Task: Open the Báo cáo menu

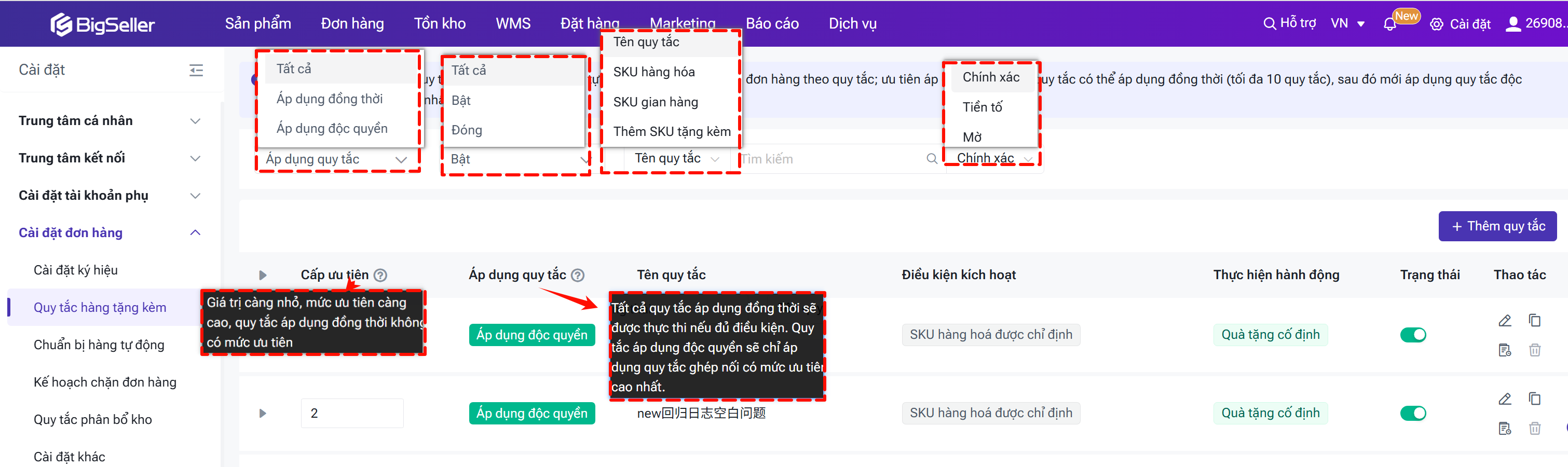Action: 772,24
